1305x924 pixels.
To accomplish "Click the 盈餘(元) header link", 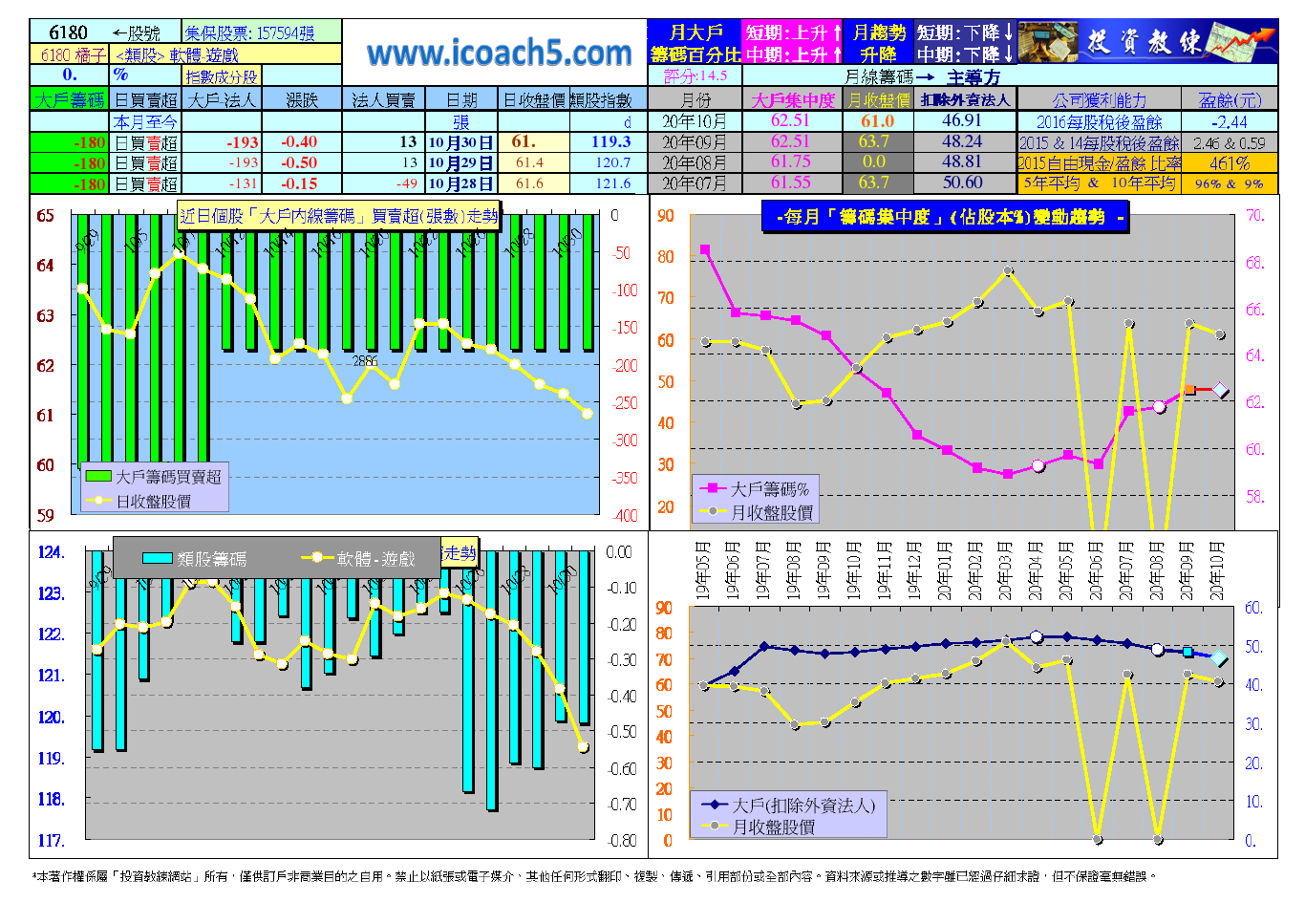I will pos(1230,99).
